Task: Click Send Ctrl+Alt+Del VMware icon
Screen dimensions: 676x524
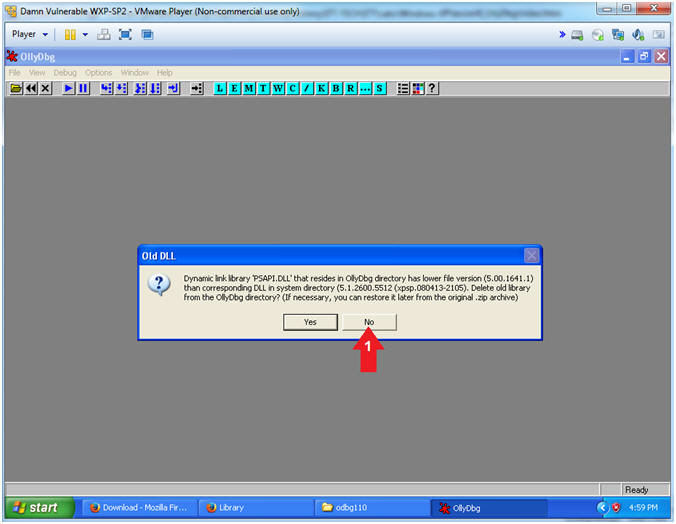Action: [103, 35]
